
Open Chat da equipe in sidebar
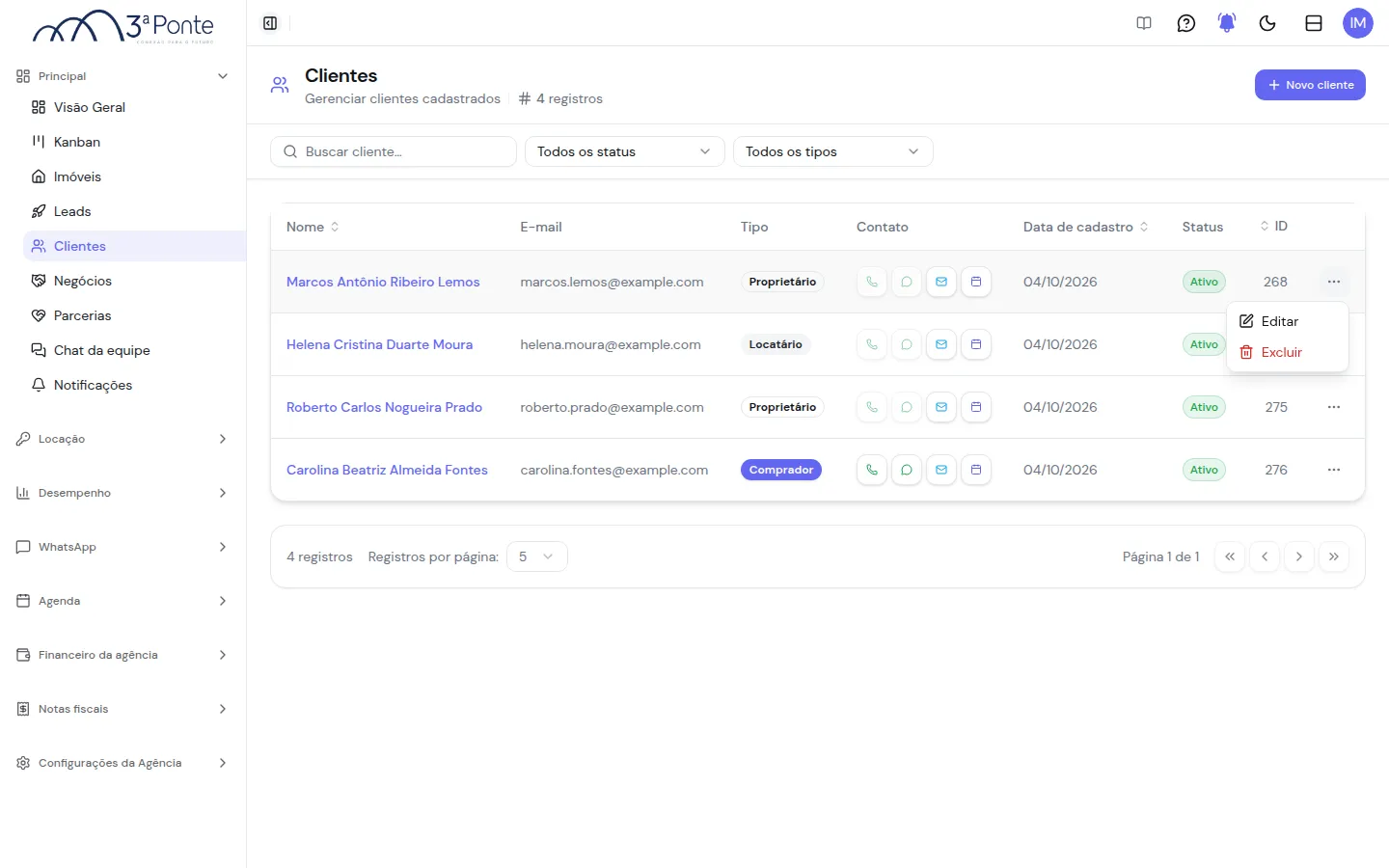click(x=134, y=350)
